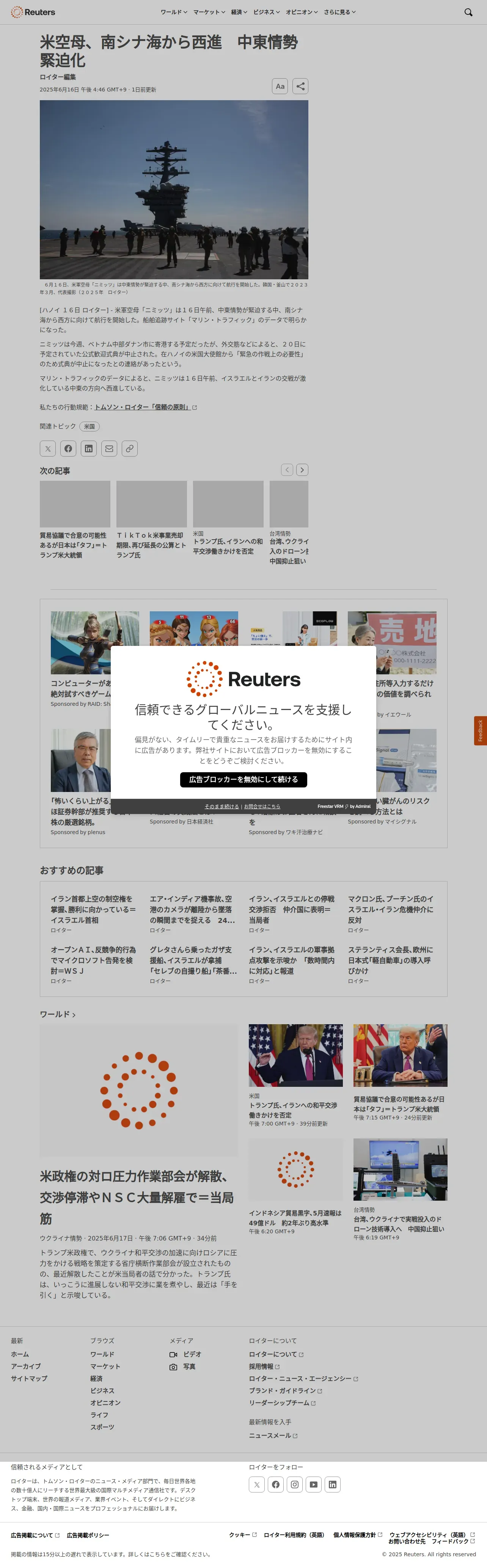Viewport: 487px width, 1568px height.
Task: Expand the オピニオン menu dropdown
Action: point(301,12)
